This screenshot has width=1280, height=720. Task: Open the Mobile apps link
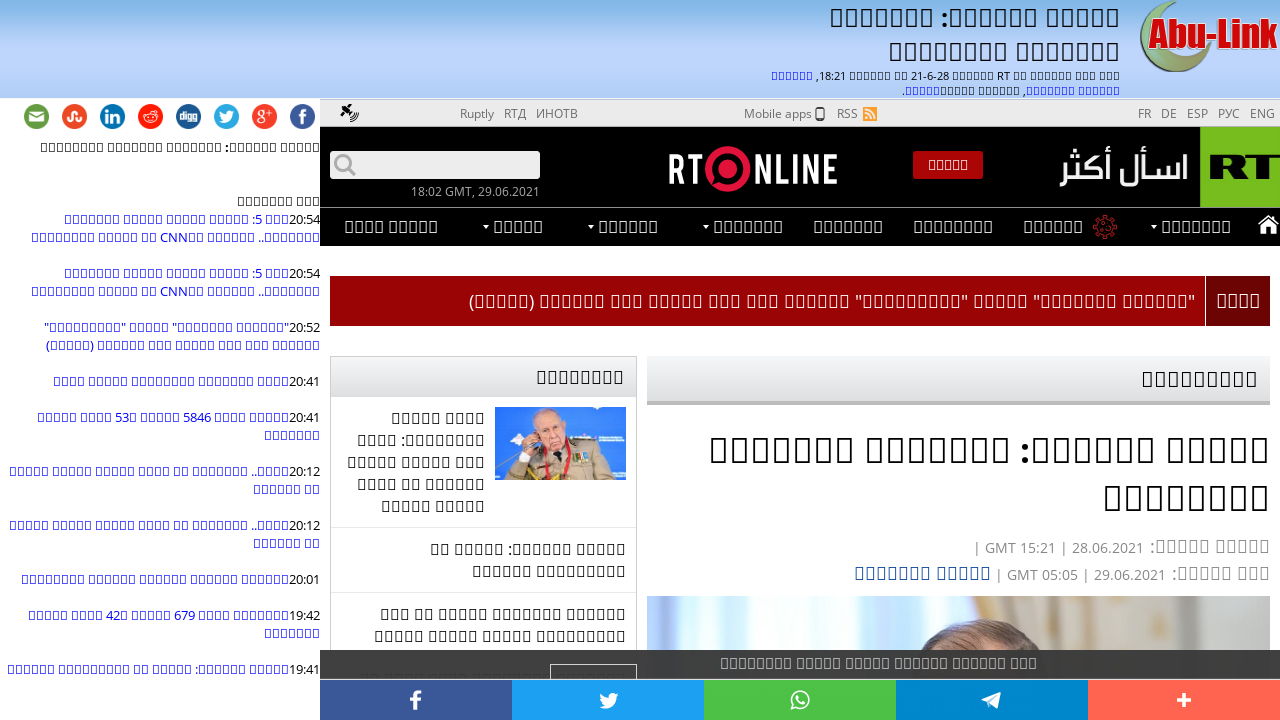[x=777, y=114]
